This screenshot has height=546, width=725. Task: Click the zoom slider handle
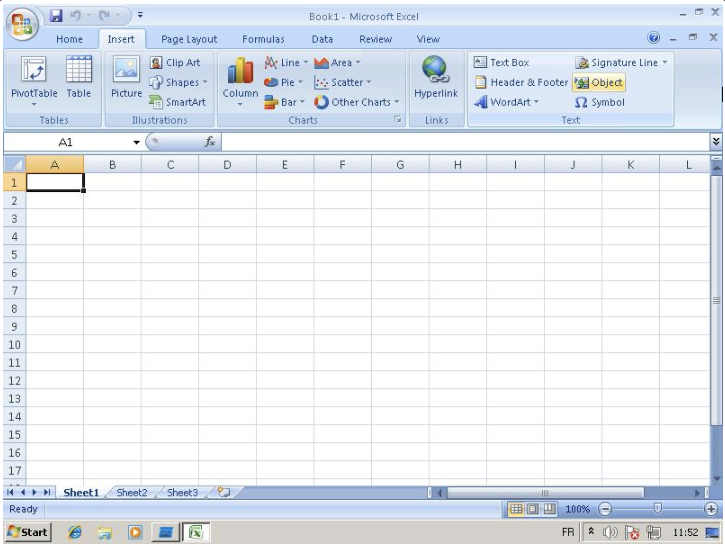click(x=657, y=509)
